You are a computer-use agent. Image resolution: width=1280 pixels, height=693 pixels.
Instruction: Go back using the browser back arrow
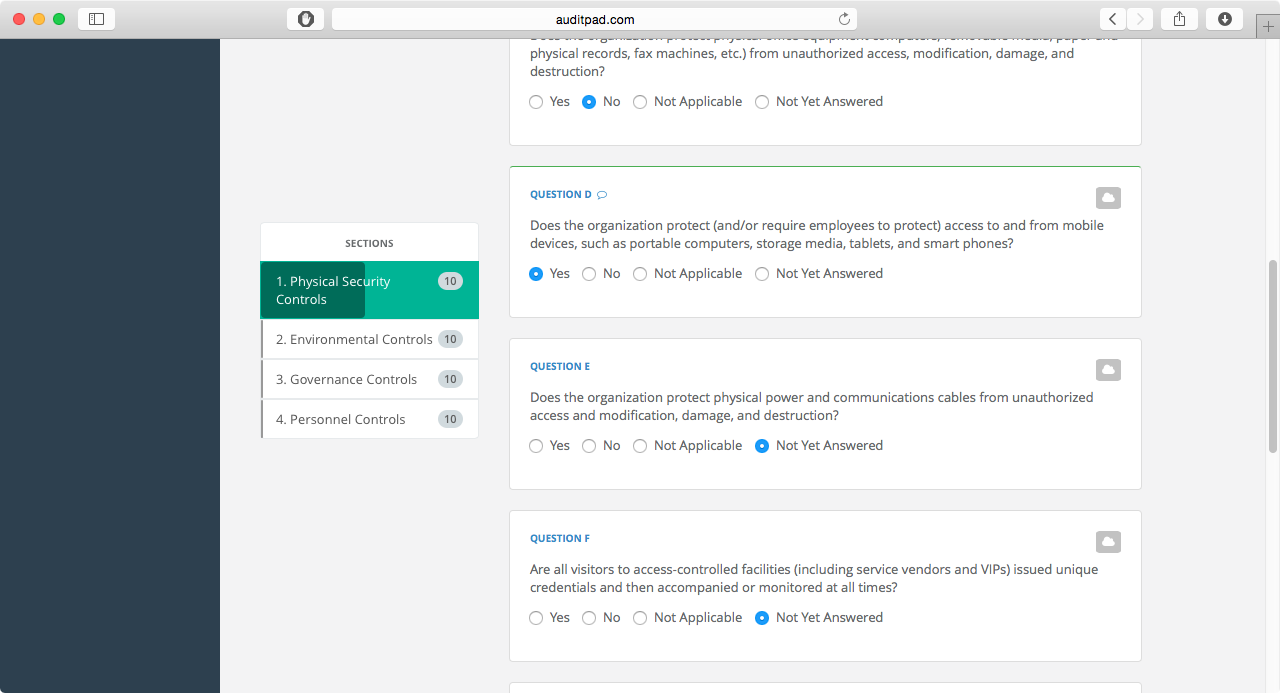coord(1113,19)
